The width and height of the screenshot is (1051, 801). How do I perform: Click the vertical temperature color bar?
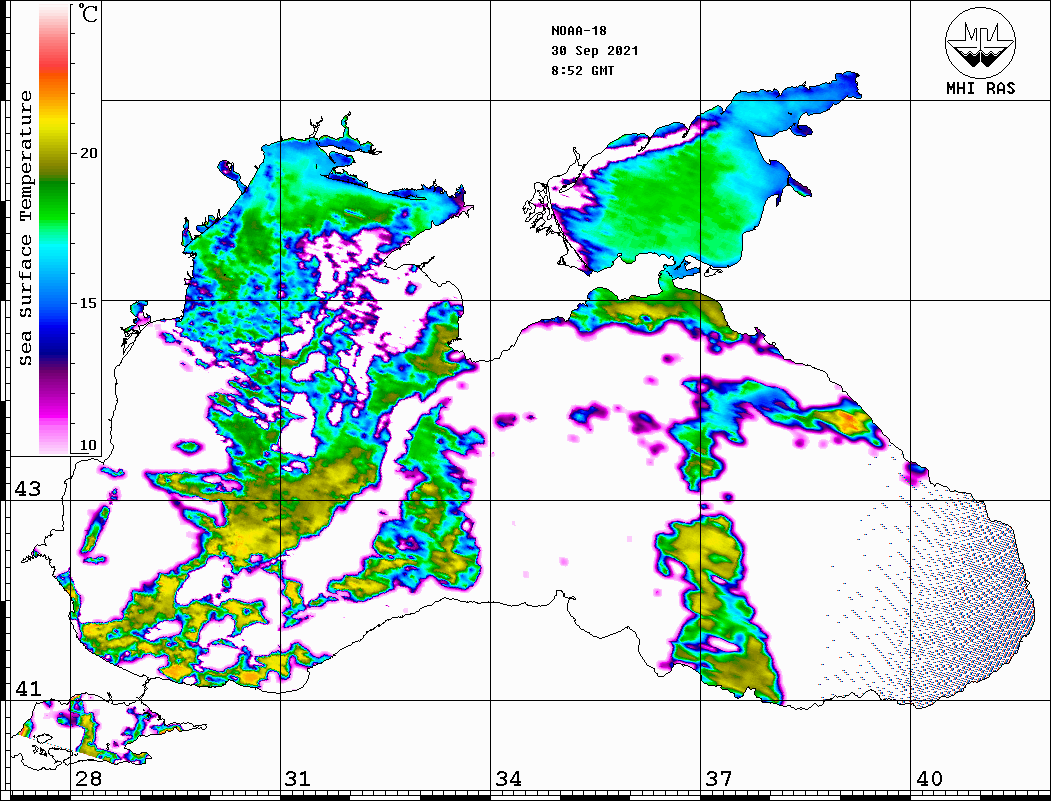(x=54, y=229)
